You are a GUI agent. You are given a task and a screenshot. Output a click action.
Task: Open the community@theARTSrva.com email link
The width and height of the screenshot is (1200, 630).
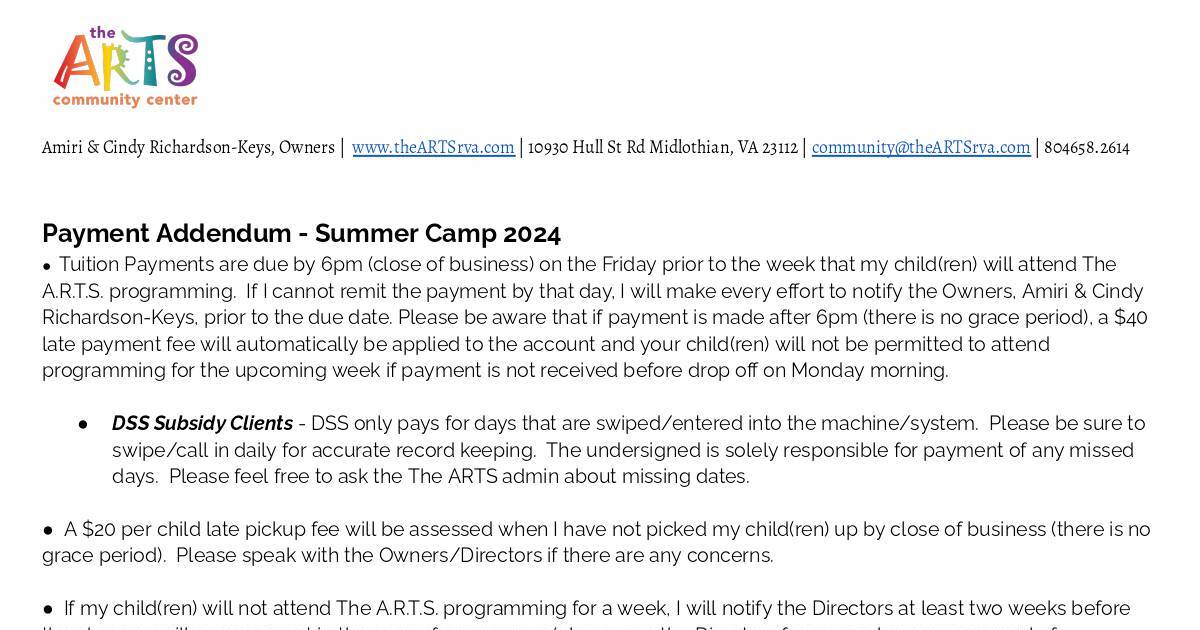pyautogui.click(x=921, y=147)
